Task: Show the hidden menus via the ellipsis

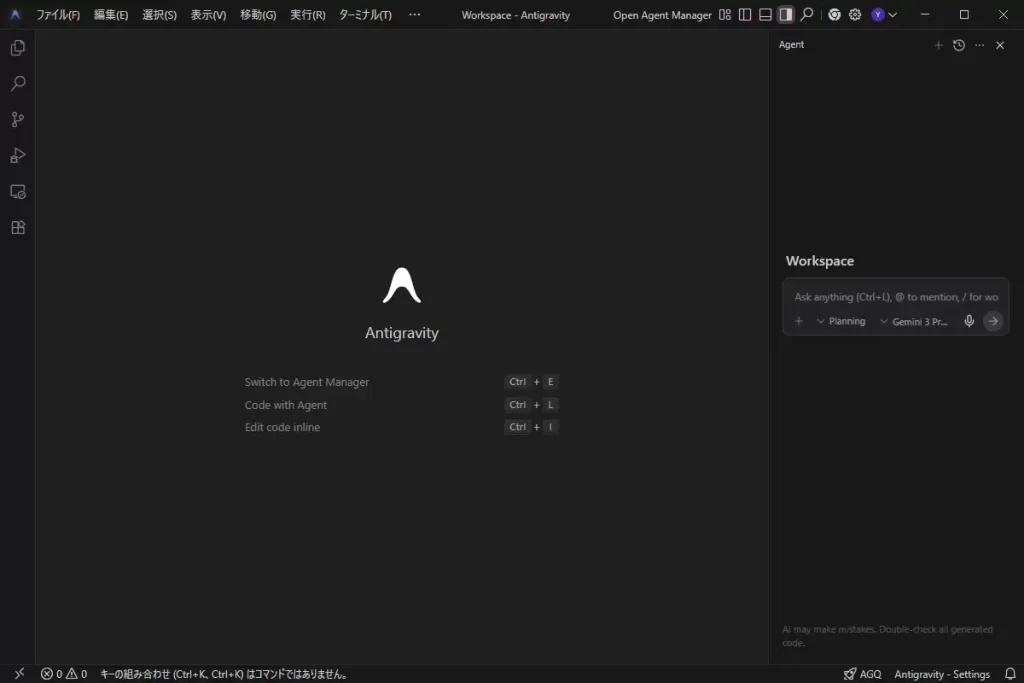Action: [415, 14]
